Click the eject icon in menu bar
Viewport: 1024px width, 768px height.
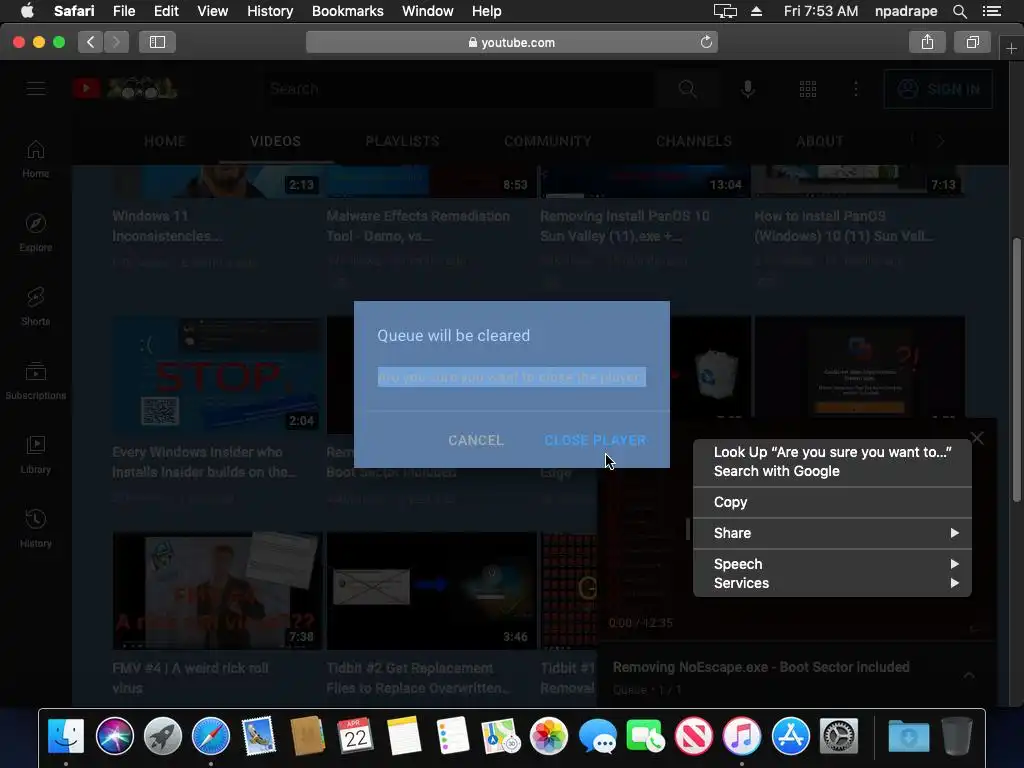point(756,11)
